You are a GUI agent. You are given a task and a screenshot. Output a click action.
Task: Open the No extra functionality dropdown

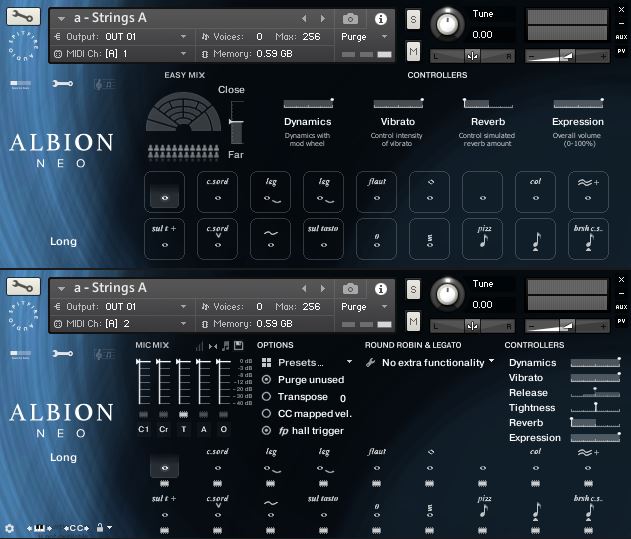point(491,361)
